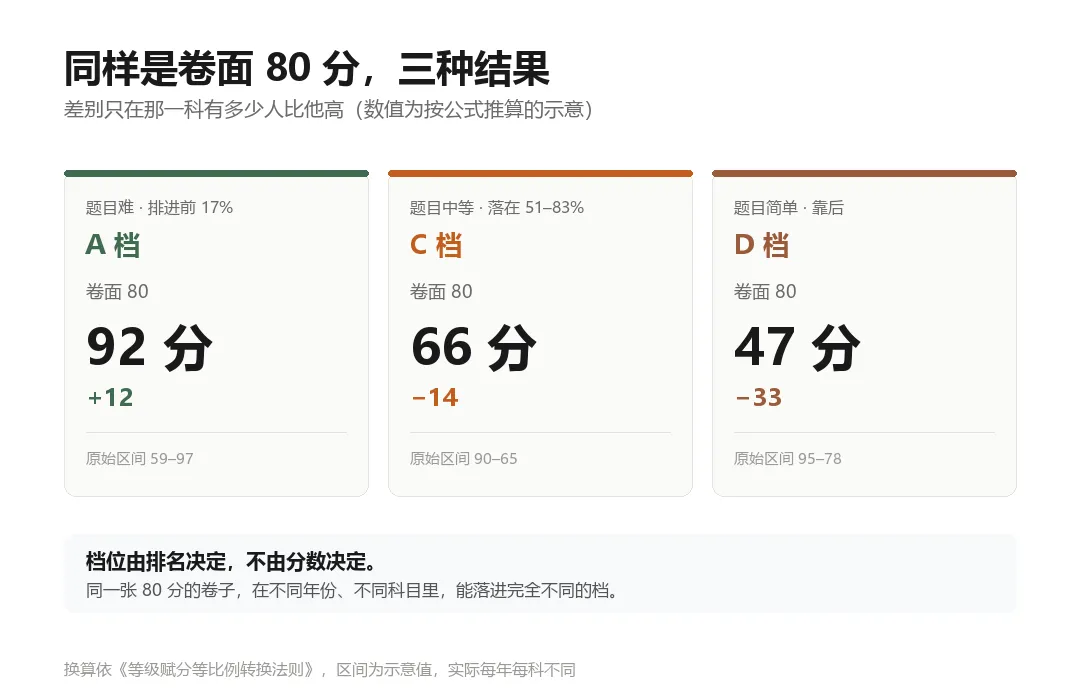Select the sentence starting with 同一张 80 分的卷子

point(353,590)
